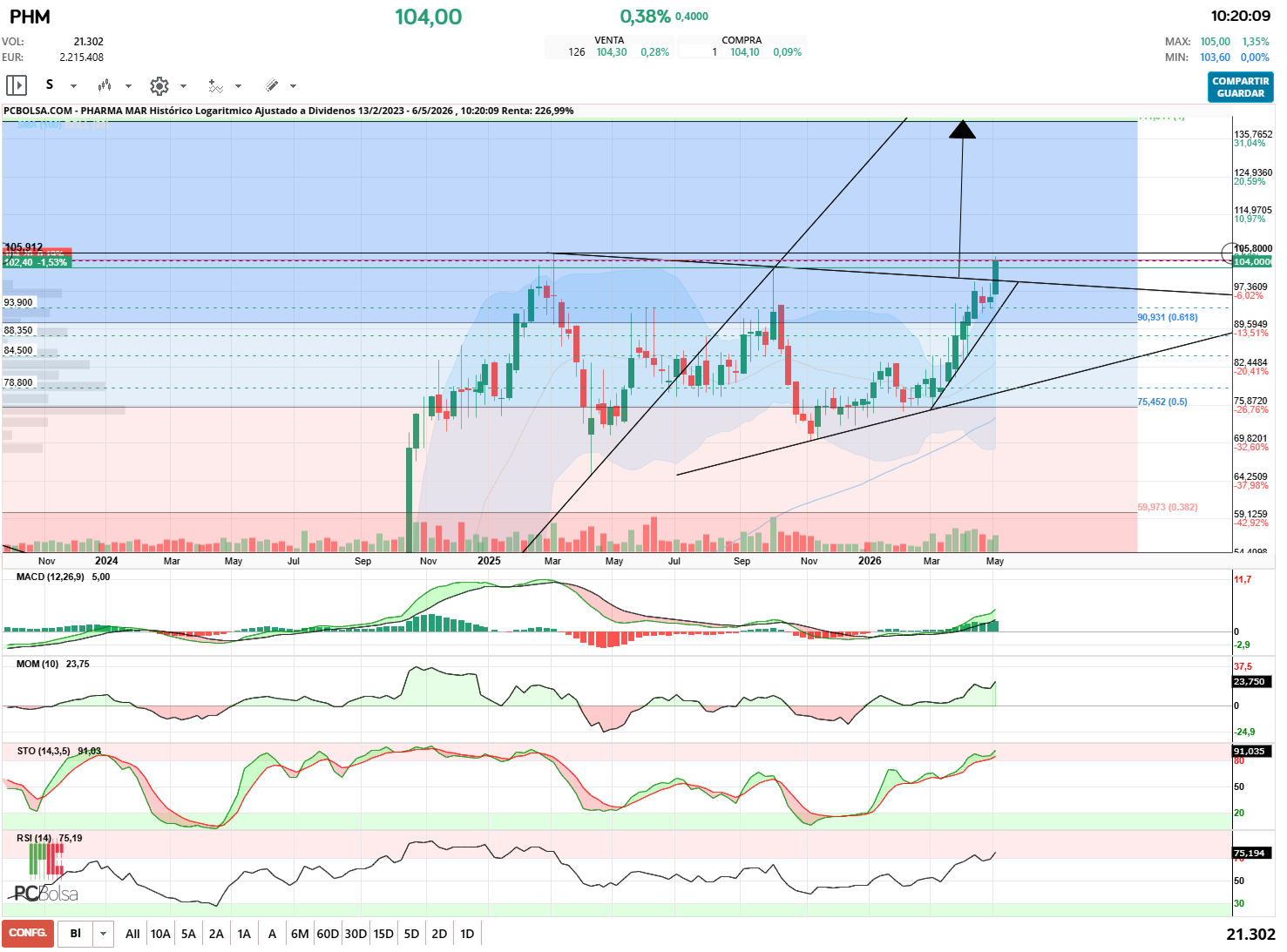Click the MAX value 105,00

coord(1215,42)
